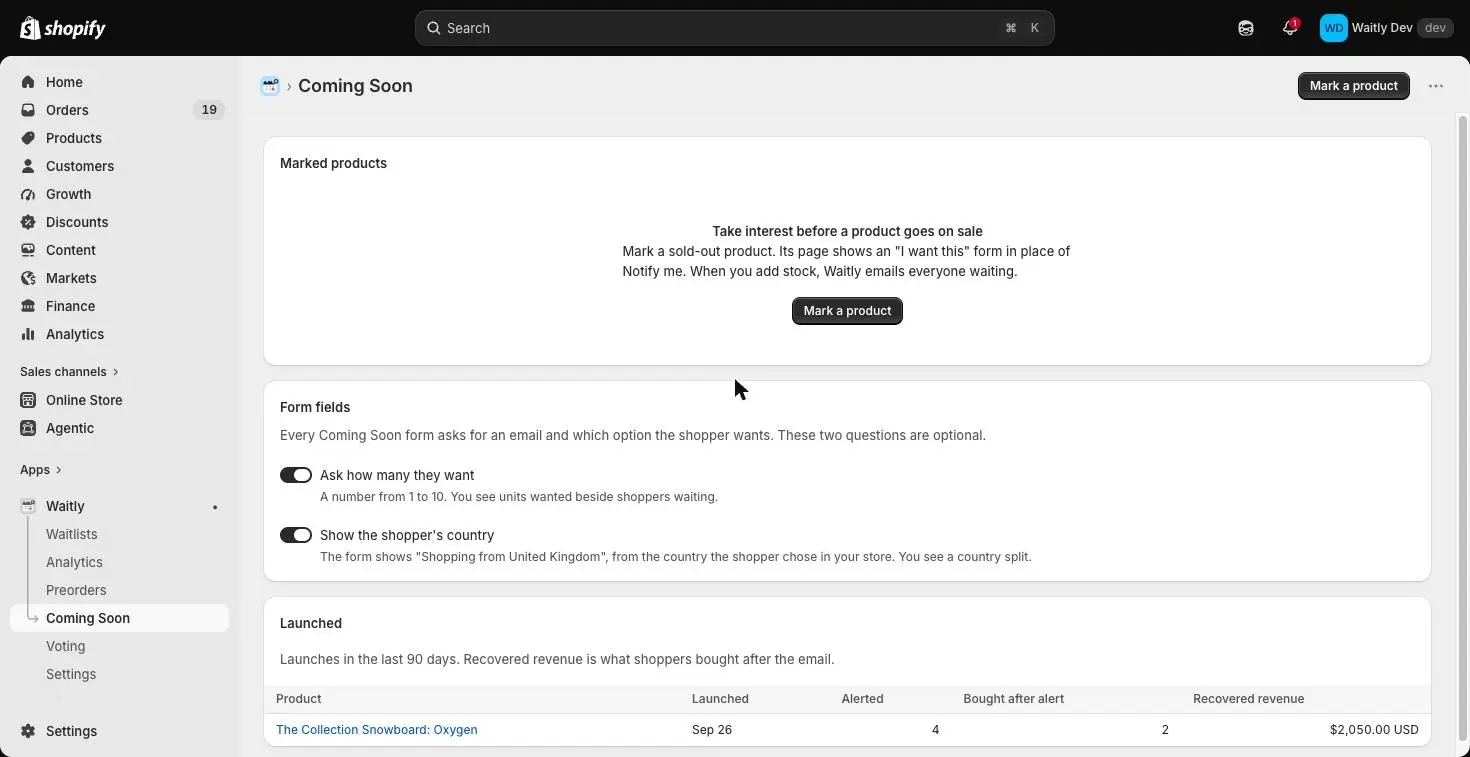Click the Finance bank icon

click(28, 306)
